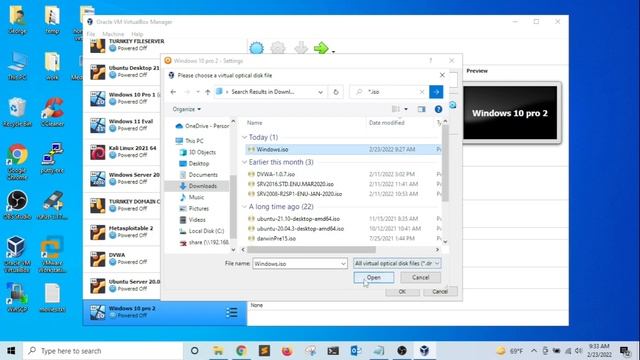Open Firefox from the taskbar
The image size is (640, 360).
[x=287, y=351]
